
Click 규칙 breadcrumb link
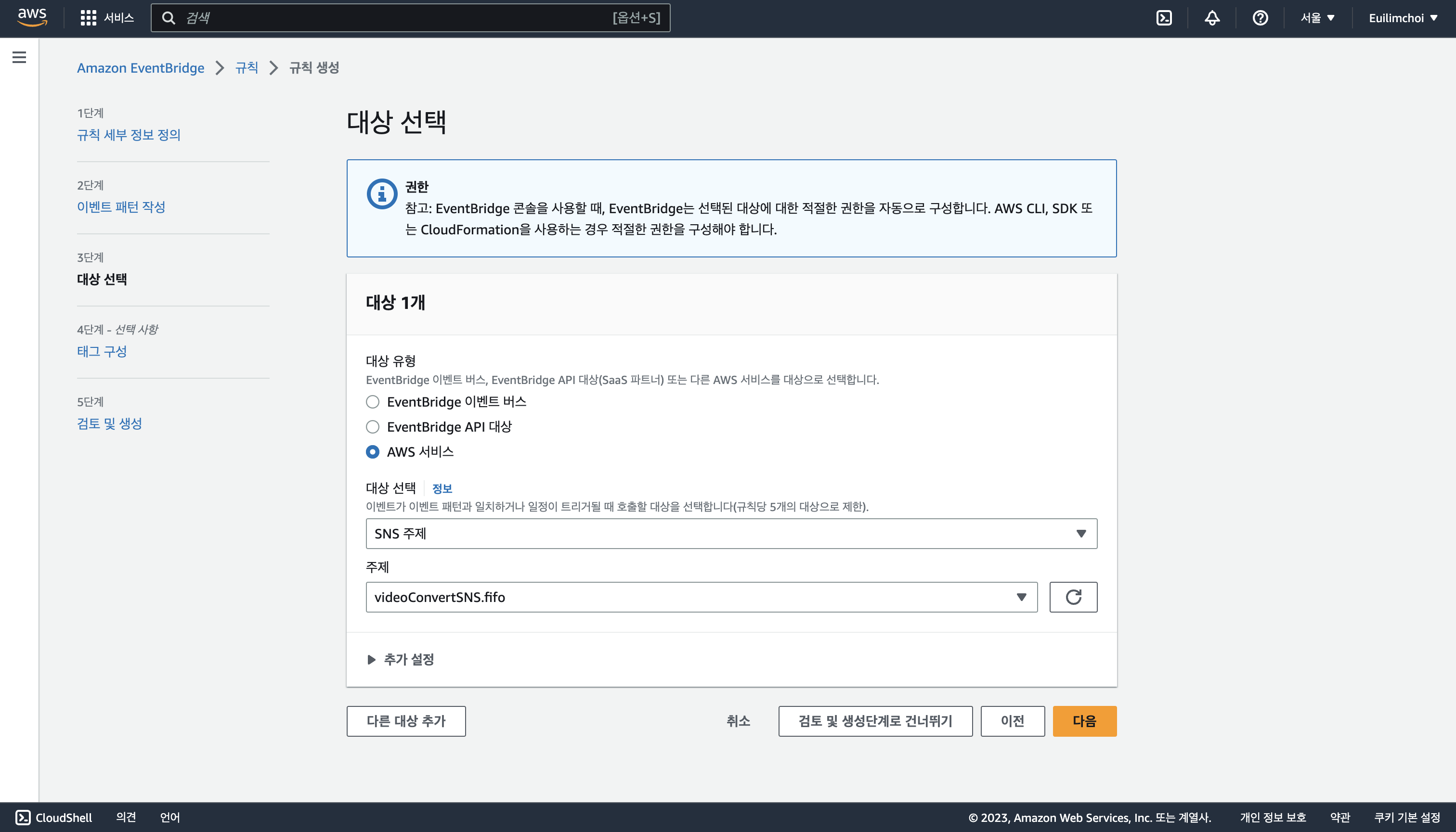click(x=247, y=68)
